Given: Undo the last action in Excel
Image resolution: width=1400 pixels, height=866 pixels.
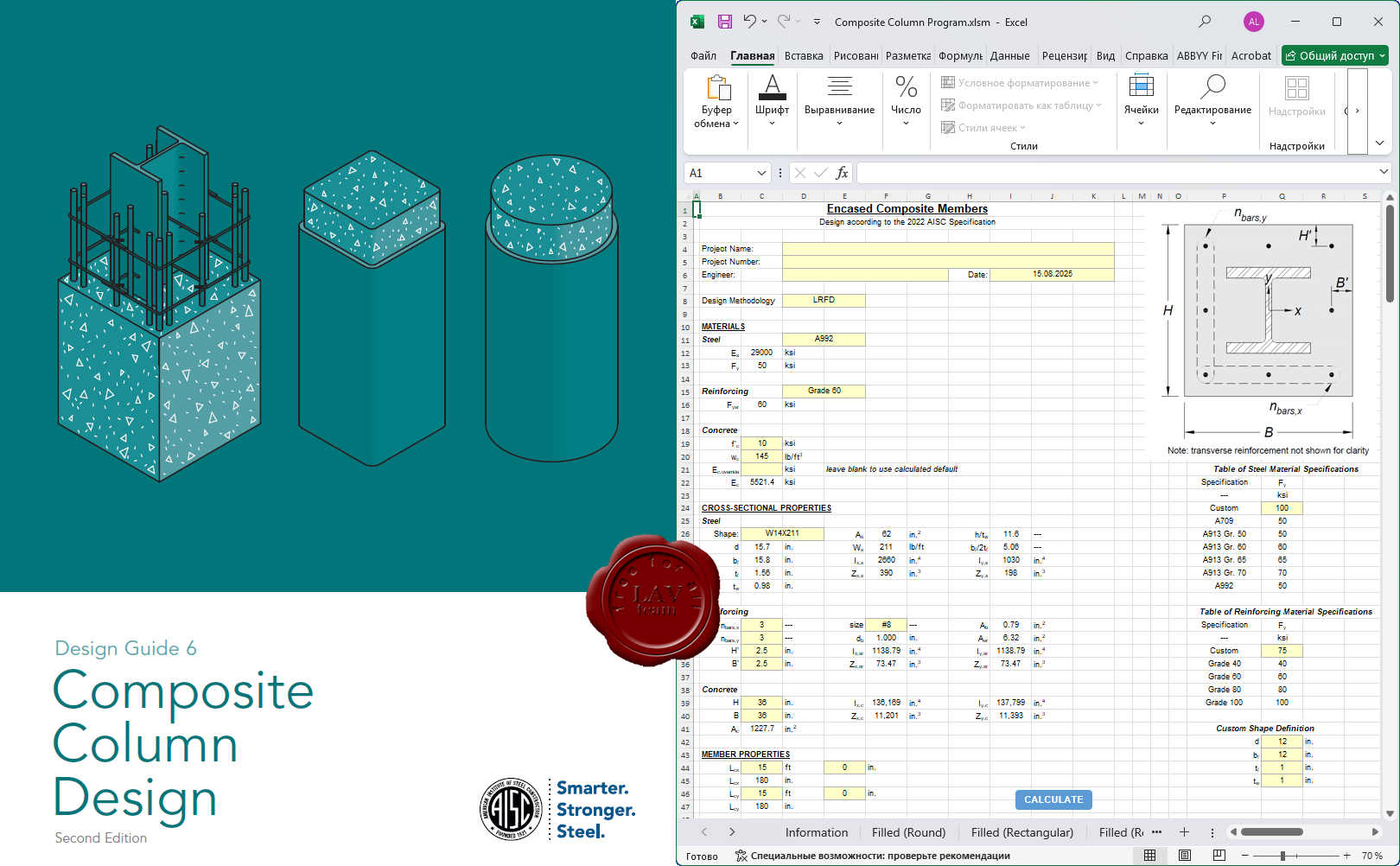Looking at the screenshot, I should coord(750,22).
